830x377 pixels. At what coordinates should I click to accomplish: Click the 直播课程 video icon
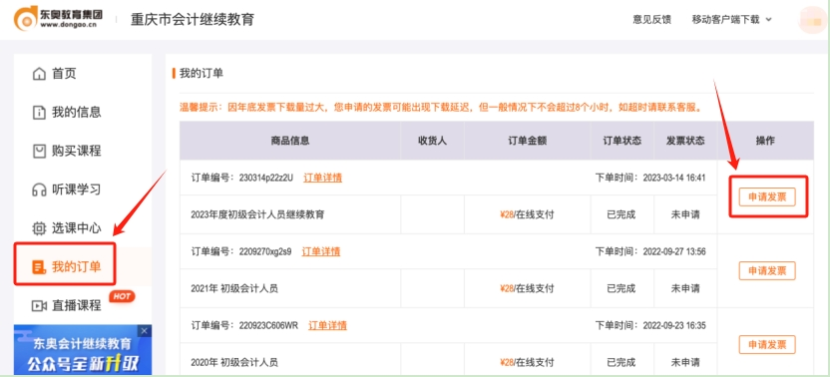coord(39,306)
